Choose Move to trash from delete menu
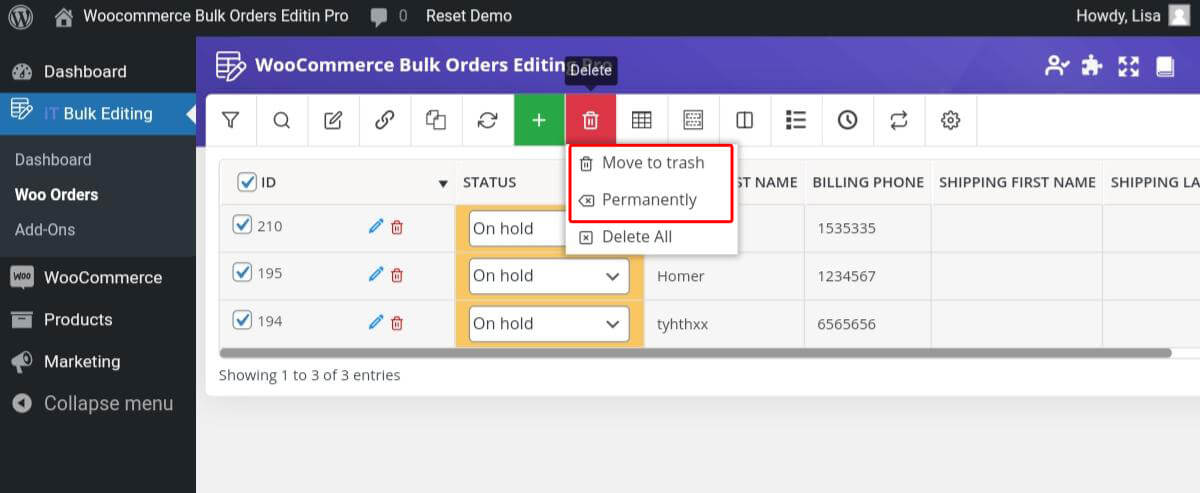 pyautogui.click(x=651, y=163)
